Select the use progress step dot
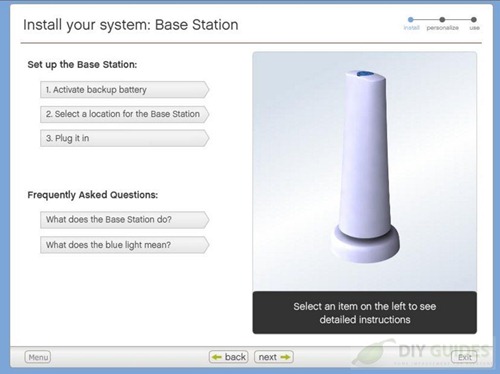Image resolution: width=500 pixels, height=374 pixels. [474, 20]
